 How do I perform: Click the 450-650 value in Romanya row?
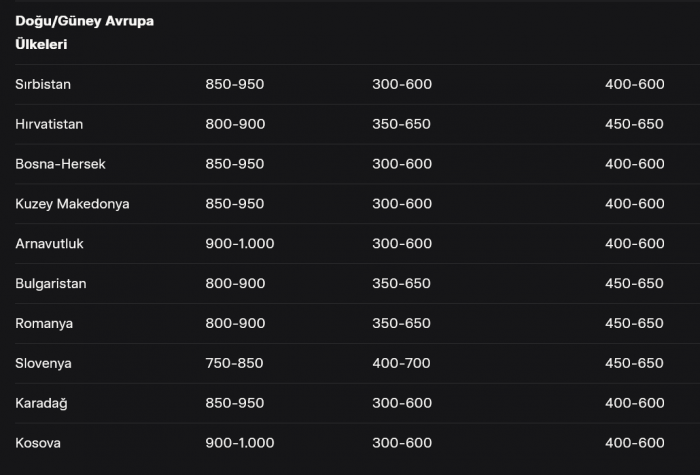point(634,324)
